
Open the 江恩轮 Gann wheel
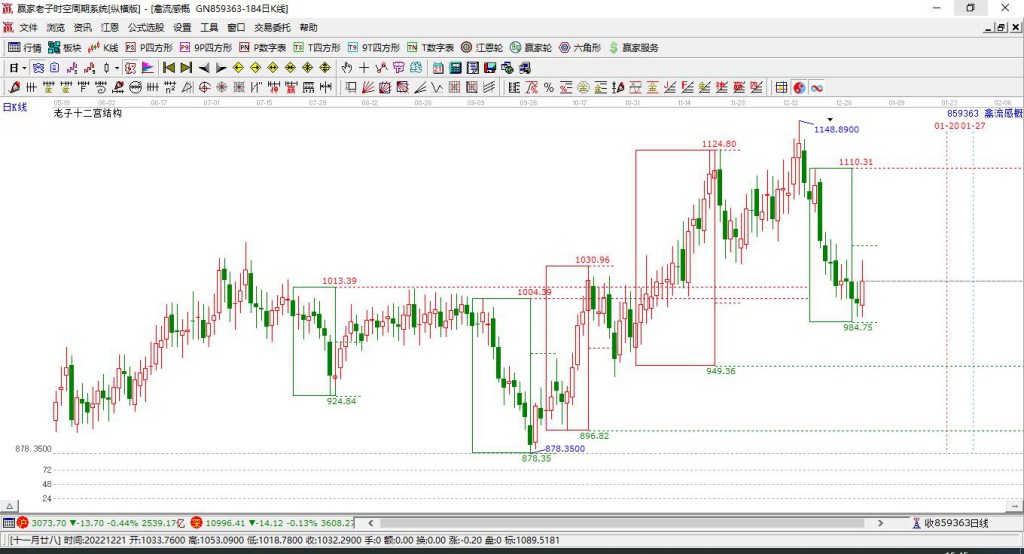point(482,47)
